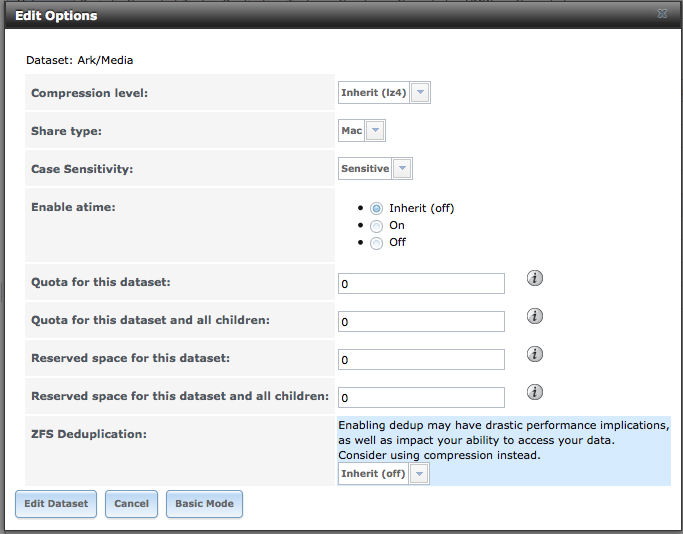Image resolution: width=683 pixels, height=534 pixels.
Task: Click info icon for Quota for this dataset
Action: click(535, 278)
